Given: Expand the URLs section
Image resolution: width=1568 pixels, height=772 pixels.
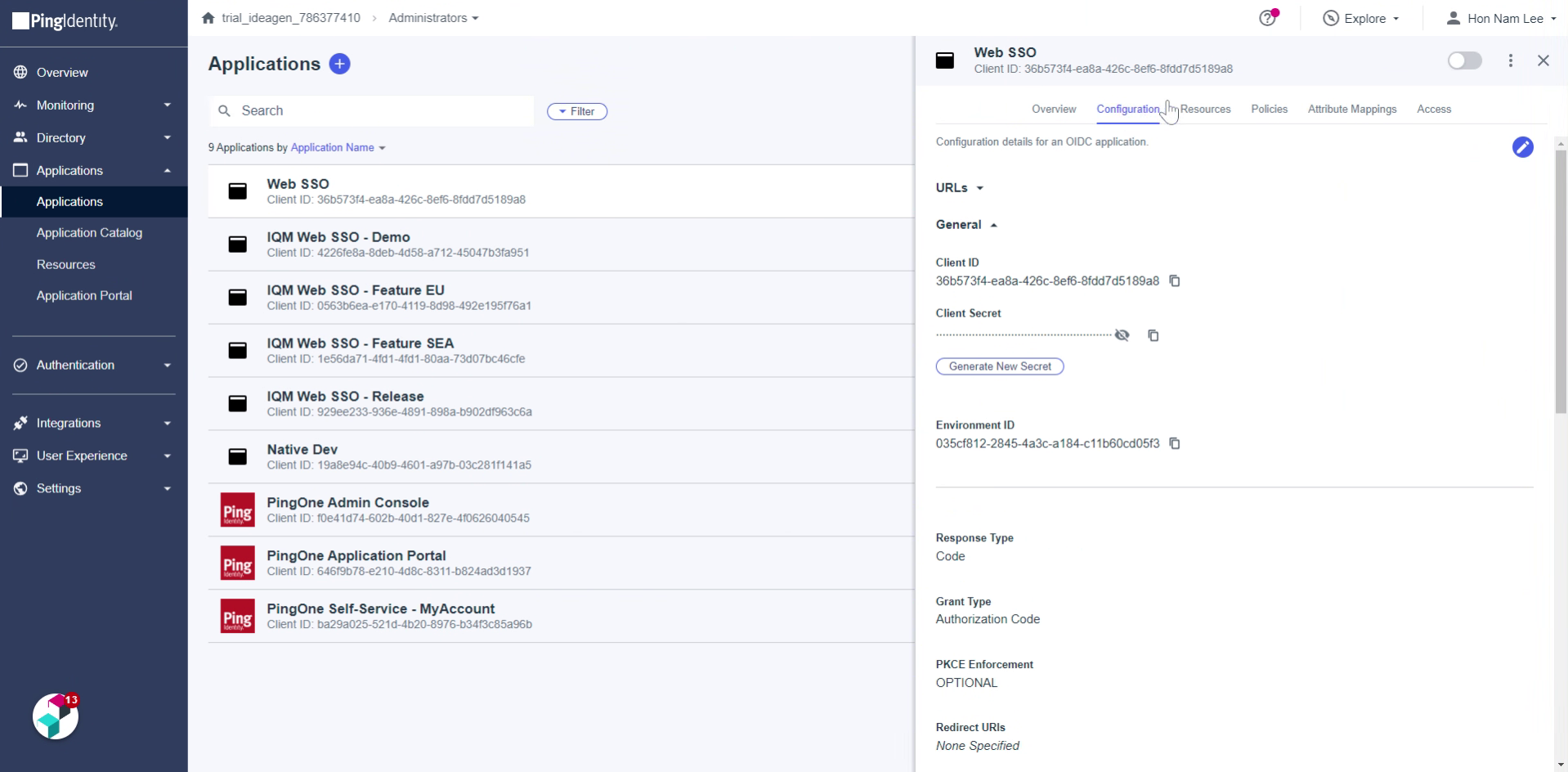Looking at the screenshot, I should pos(960,187).
